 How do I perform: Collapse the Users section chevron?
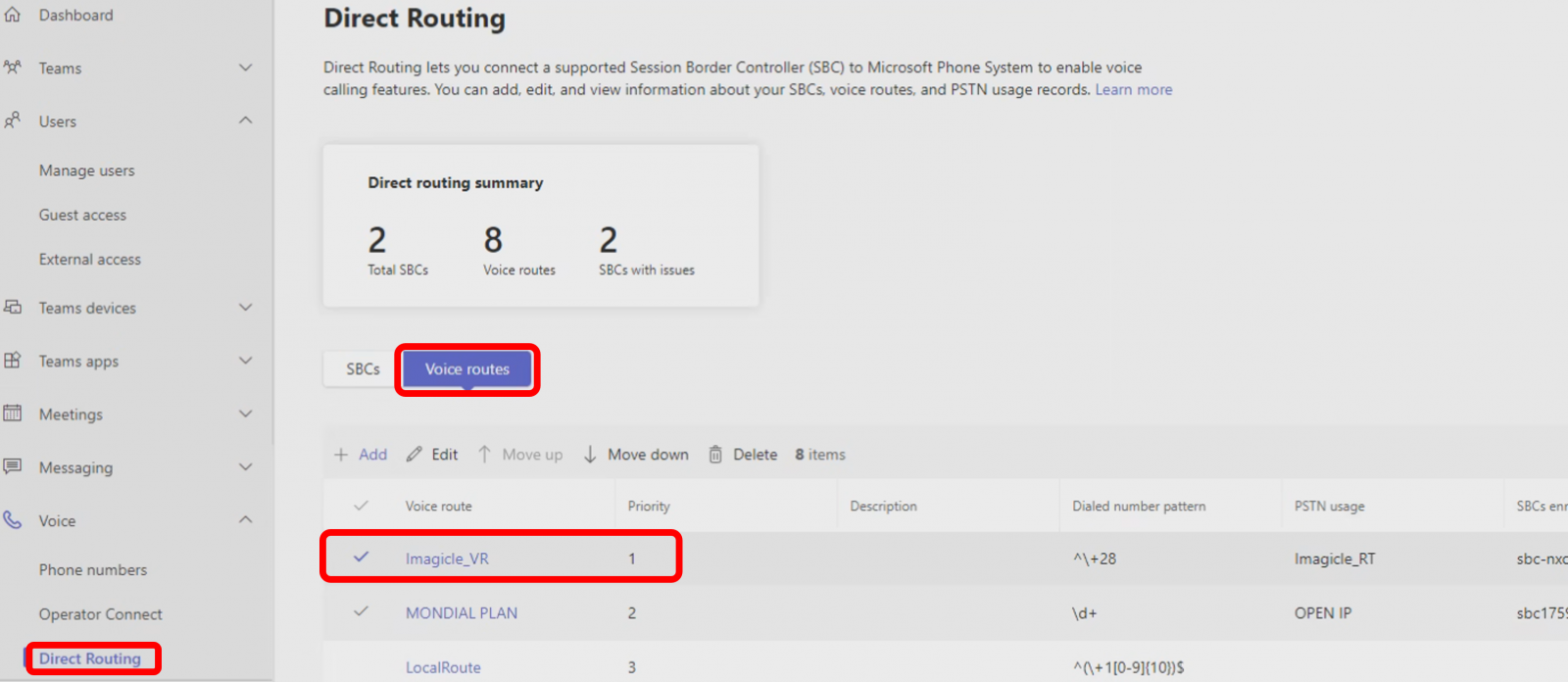(246, 121)
